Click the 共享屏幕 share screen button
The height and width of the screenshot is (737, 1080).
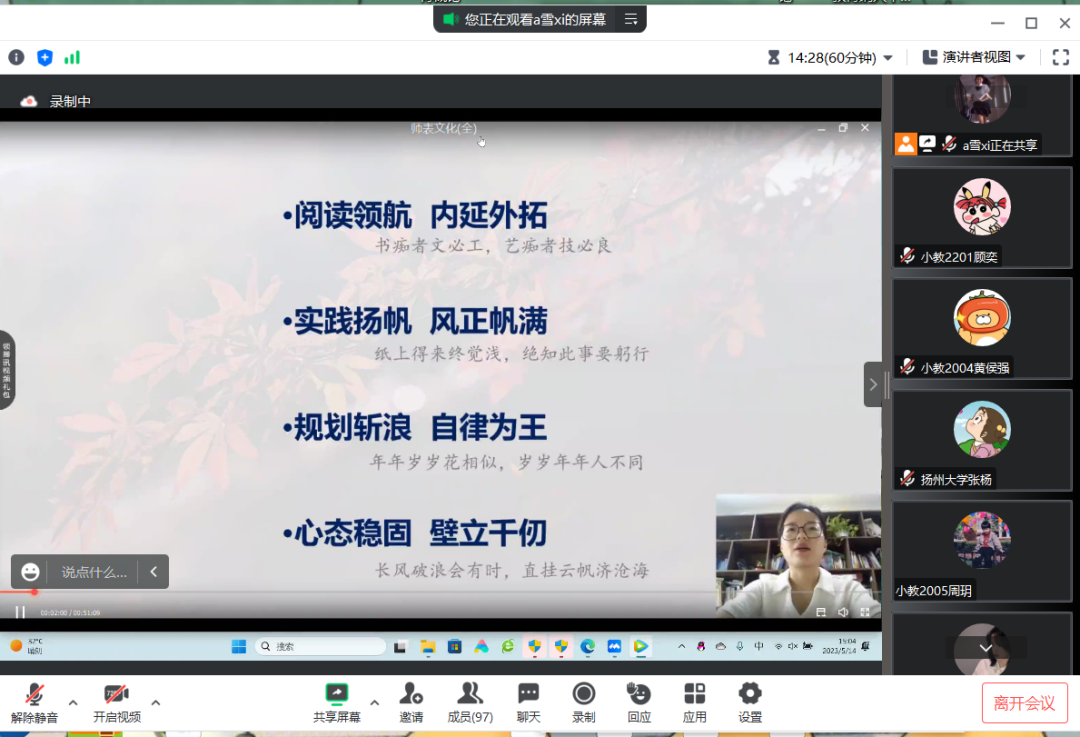[337, 702]
